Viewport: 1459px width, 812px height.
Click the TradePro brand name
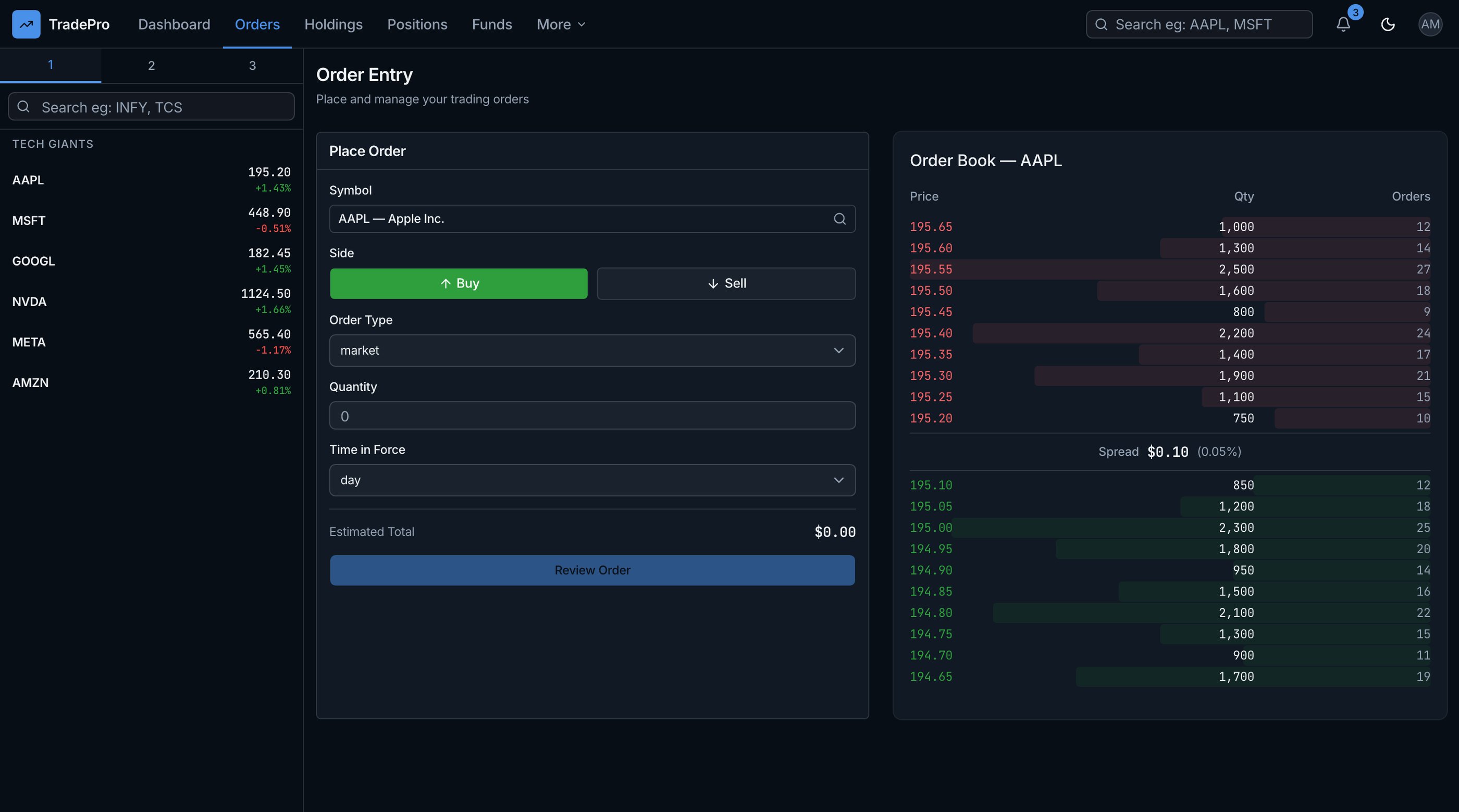coord(79,24)
